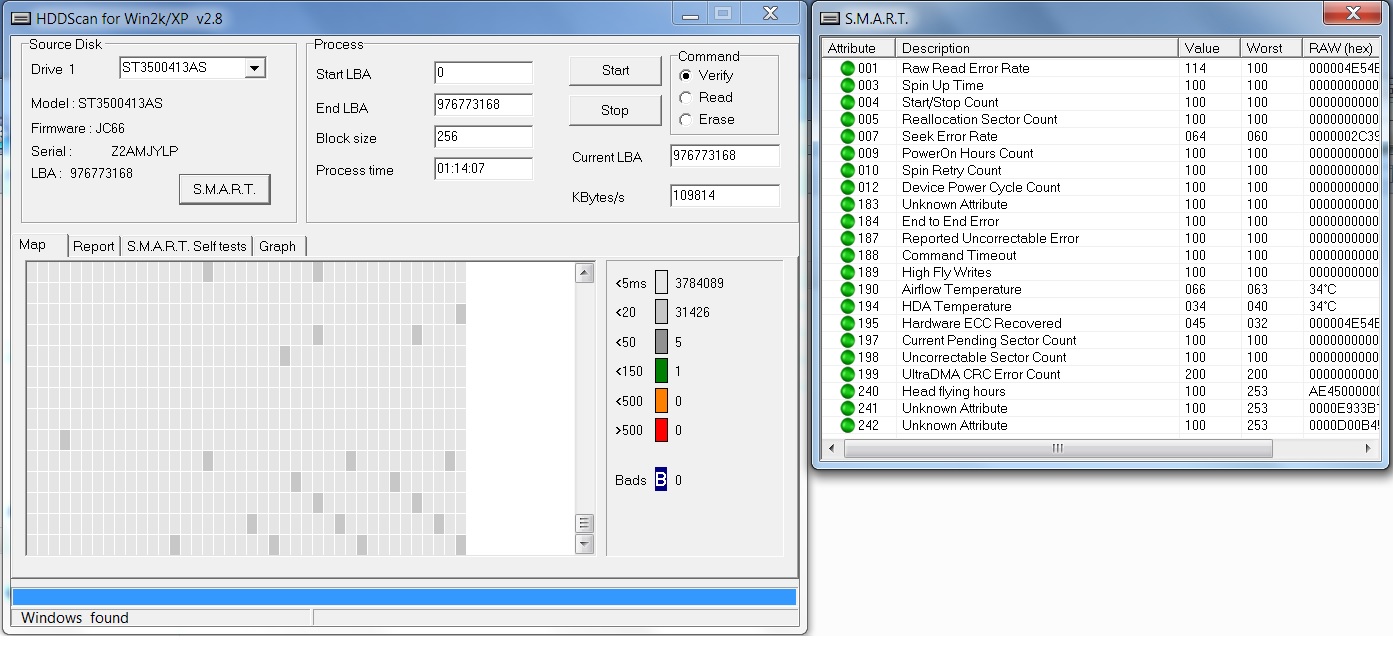The image size is (1393, 648).
Task: Click green status icon for attribute 001
Action: (848, 68)
